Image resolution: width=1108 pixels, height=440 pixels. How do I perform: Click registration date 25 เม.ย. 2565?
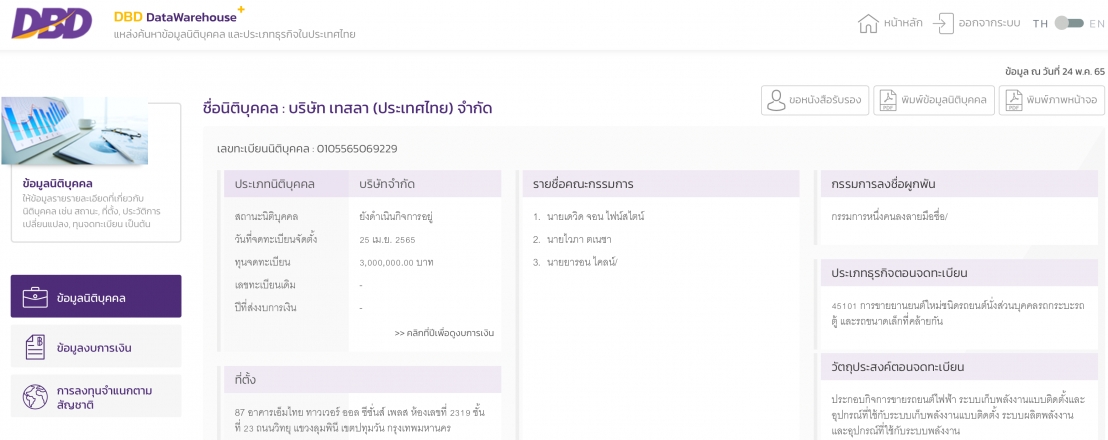389,239
